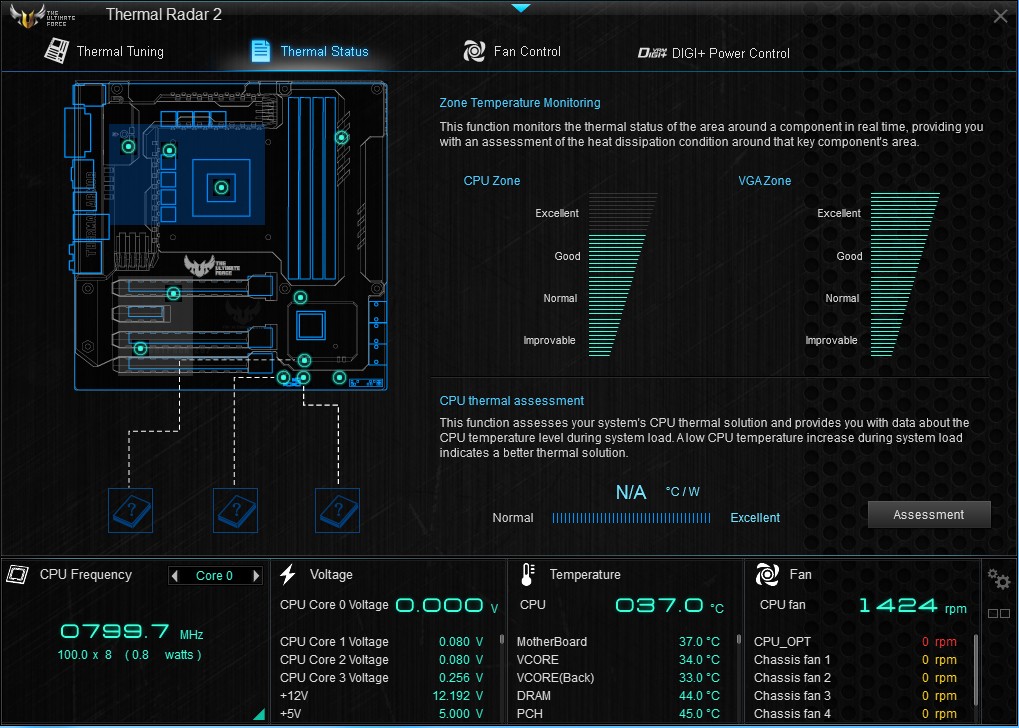Select the '+5V' voltage row
The image size is (1019, 728).
pyautogui.click(x=381, y=714)
